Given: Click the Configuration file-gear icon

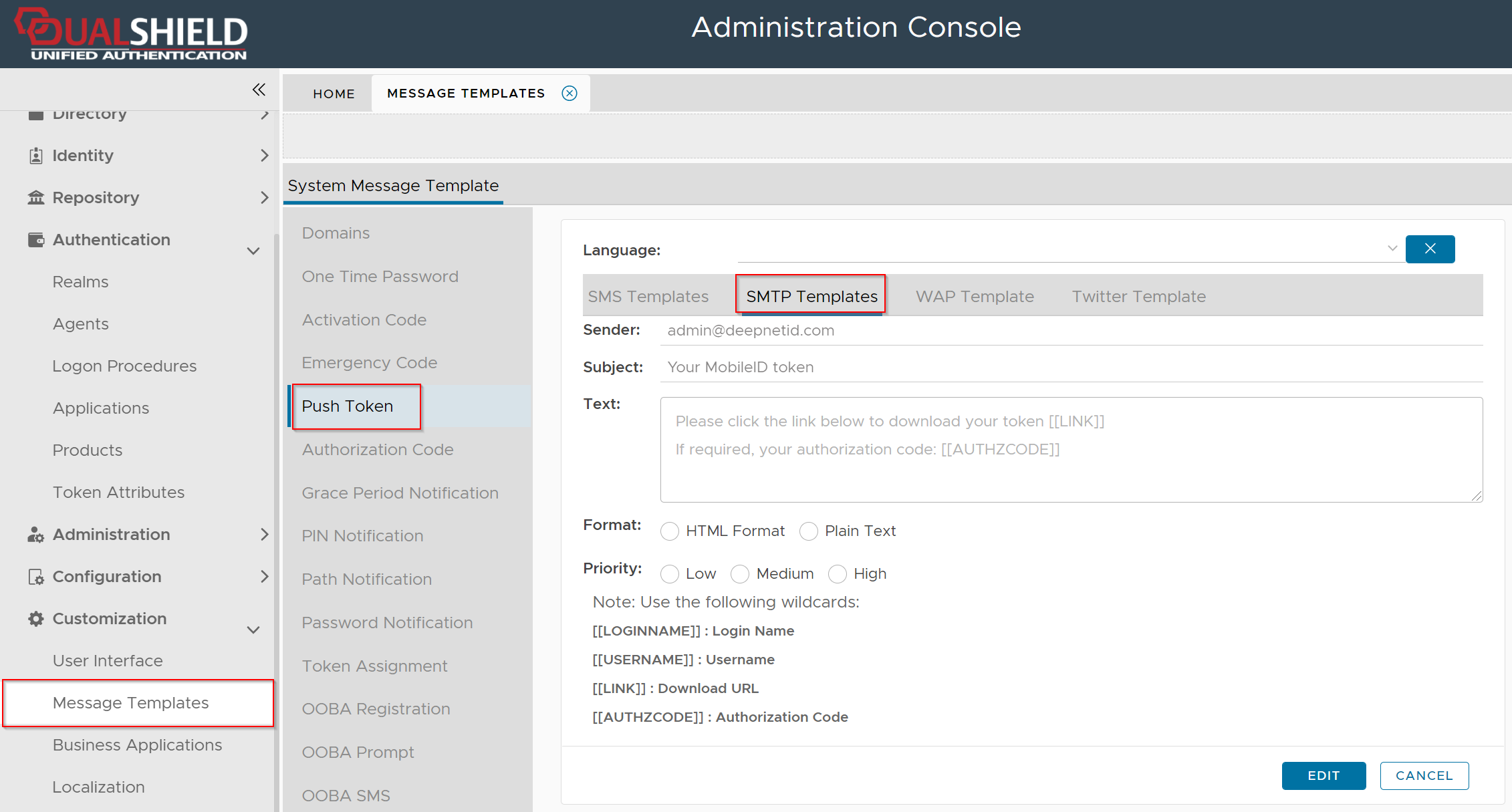Looking at the screenshot, I should (36, 577).
